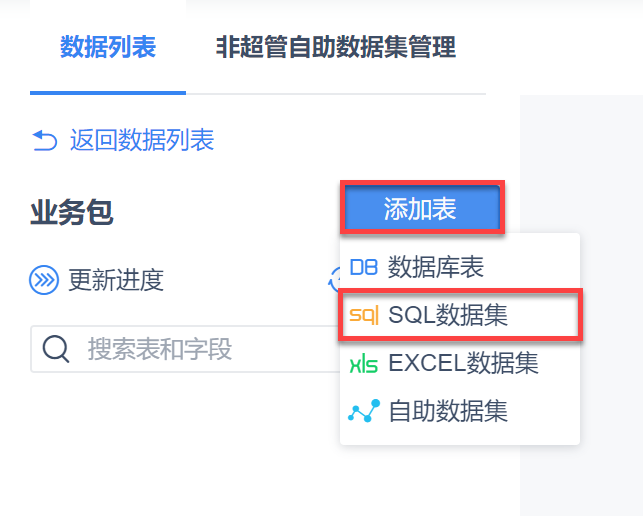Click the 业务包 heading
The image size is (643, 516).
pos(72,212)
